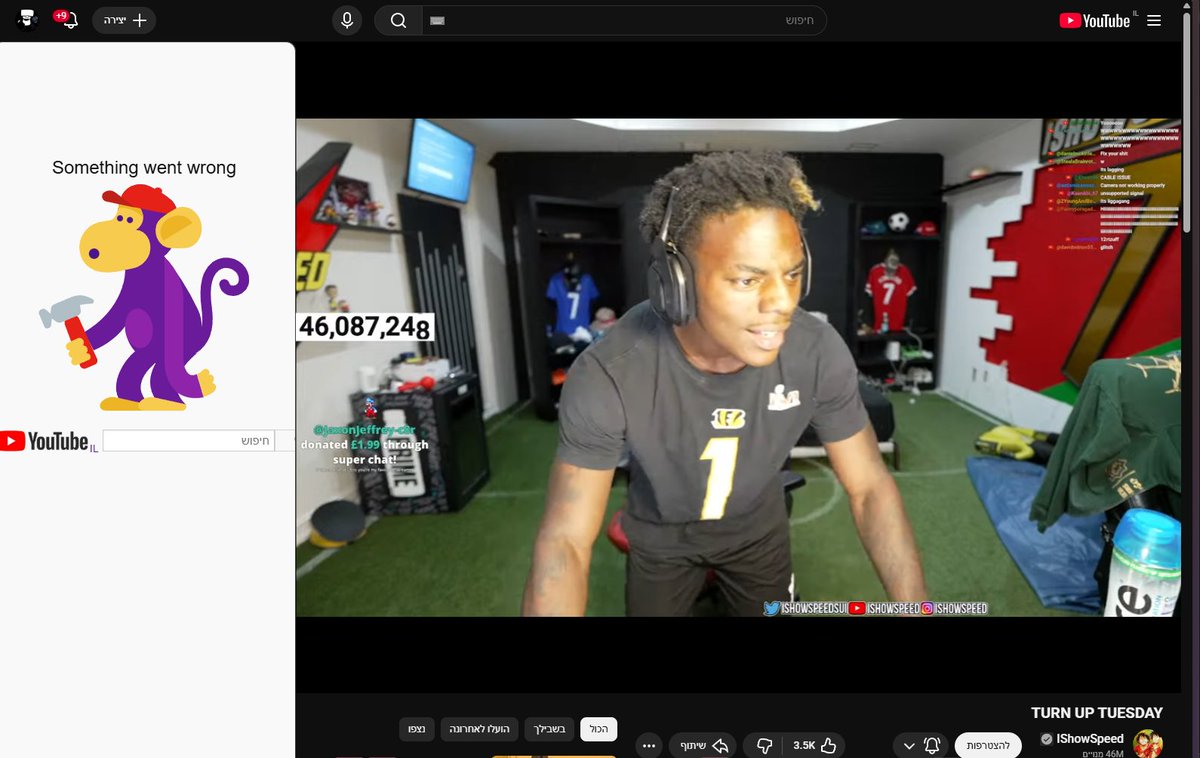Start a search using the magnifying glass icon
The width and height of the screenshot is (1200, 758).
click(397, 20)
